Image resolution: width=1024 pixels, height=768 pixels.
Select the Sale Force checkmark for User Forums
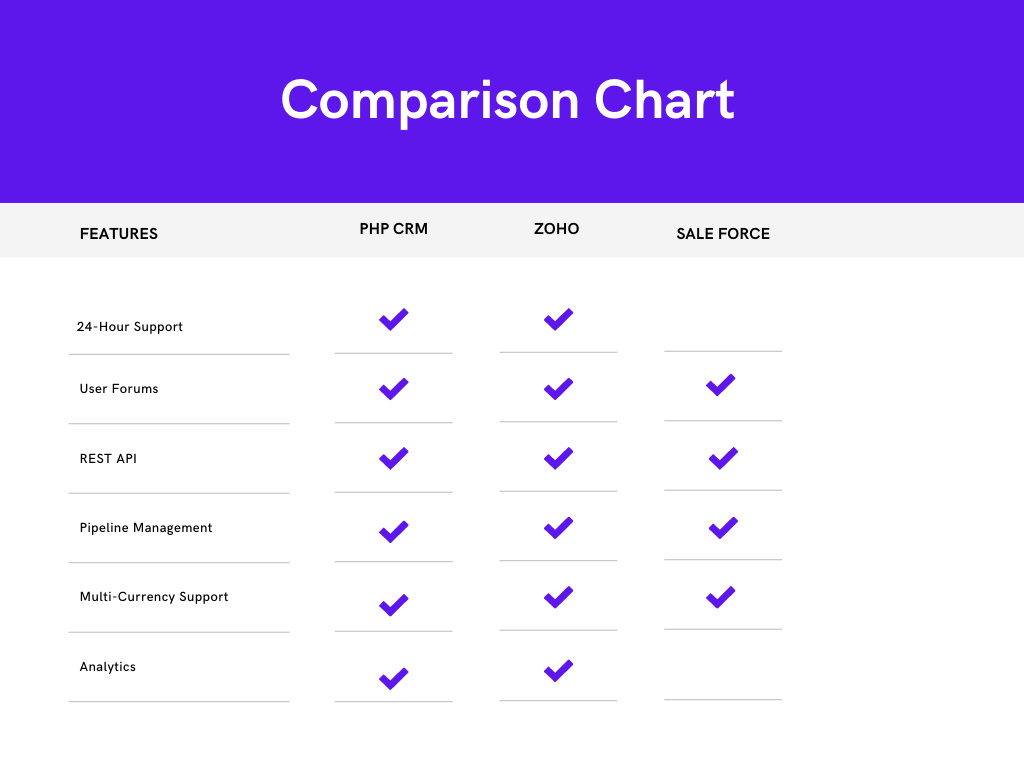tap(721, 385)
